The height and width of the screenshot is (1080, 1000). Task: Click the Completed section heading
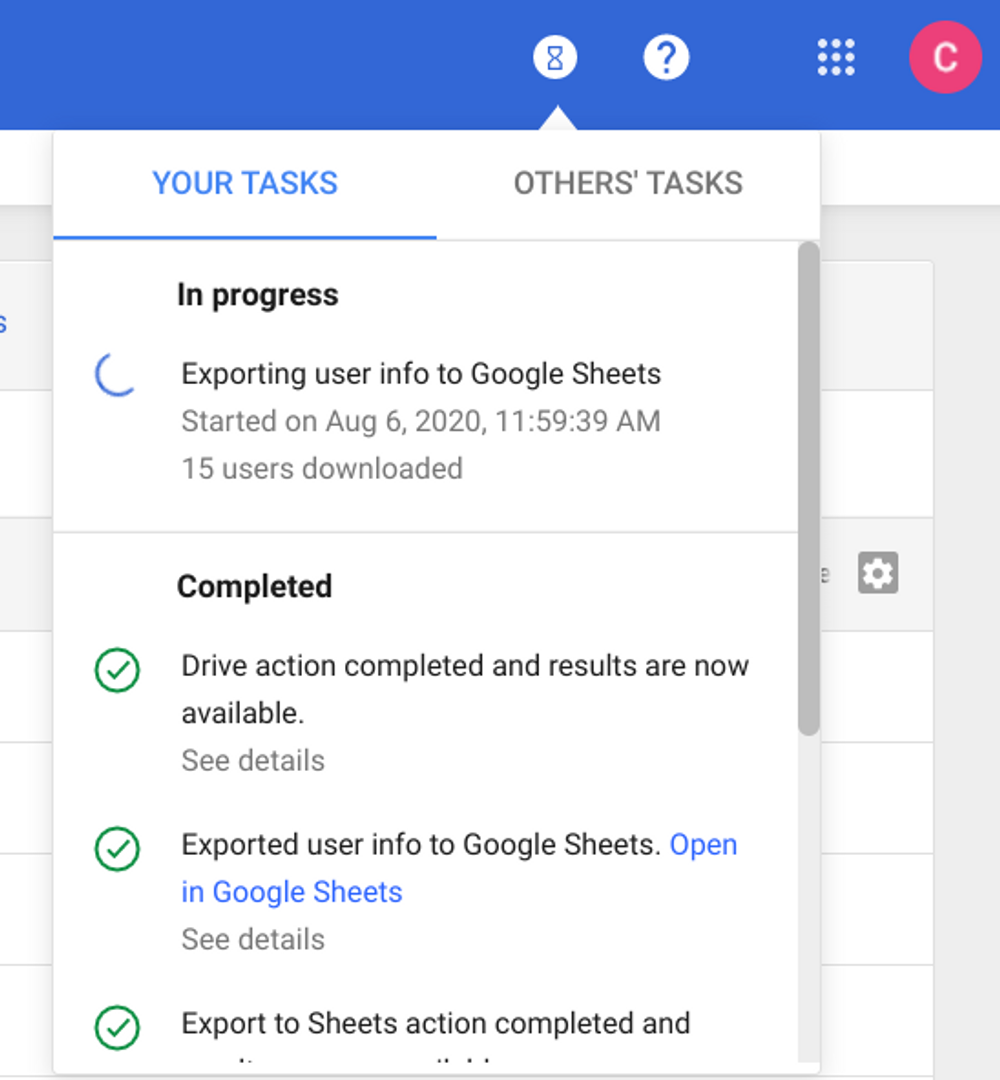(254, 587)
